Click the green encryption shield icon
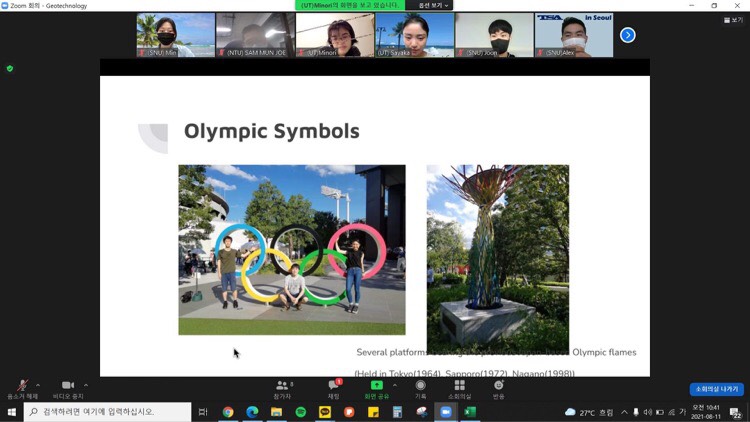Viewport: 750px width, 422px height. tap(10, 68)
